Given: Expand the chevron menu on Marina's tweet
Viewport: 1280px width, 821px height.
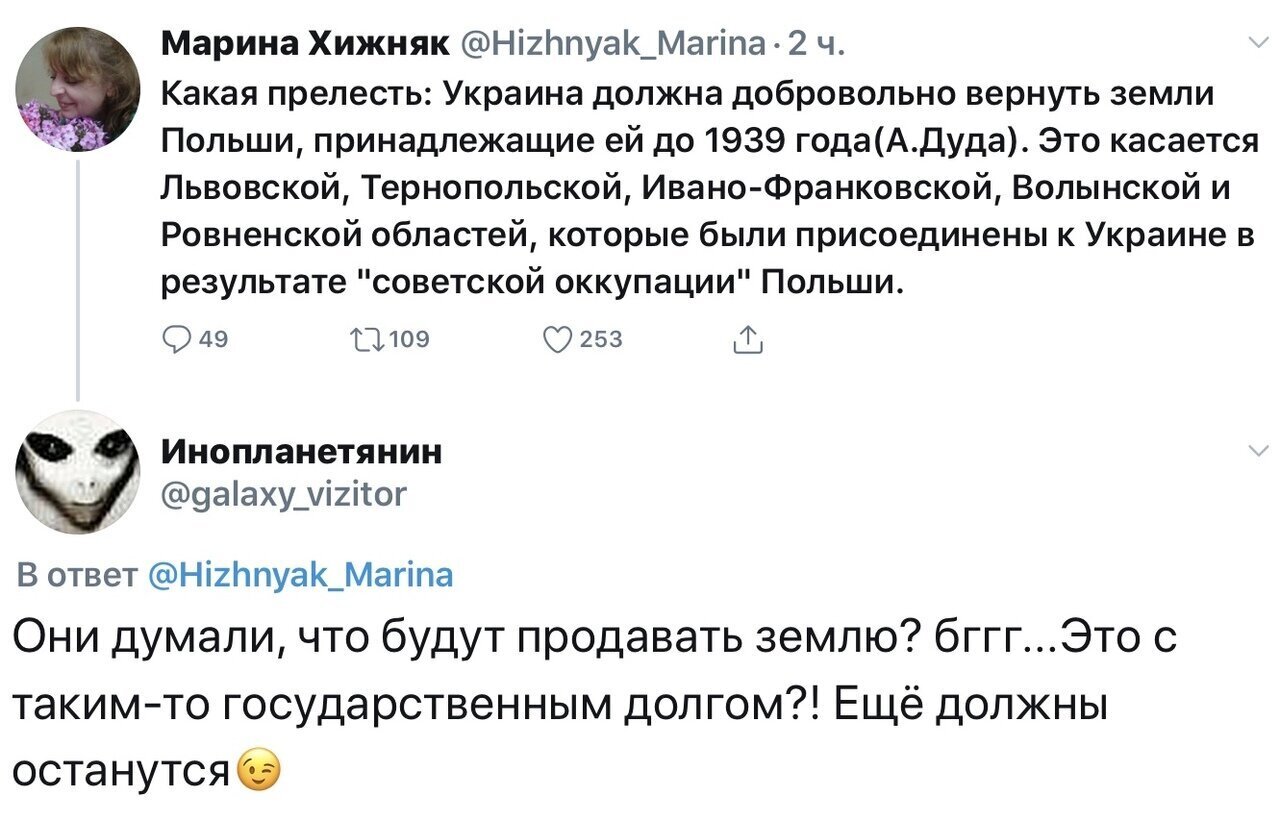Looking at the screenshot, I should pos(1255,43).
